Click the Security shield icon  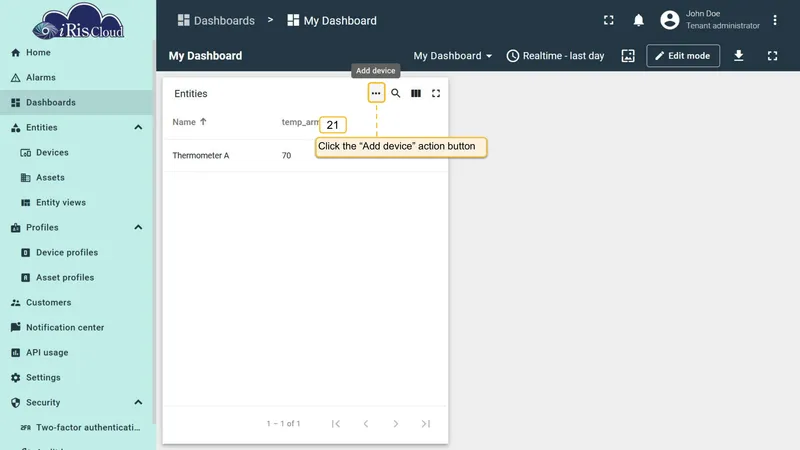pyautogui.click(x=16, y=403)
